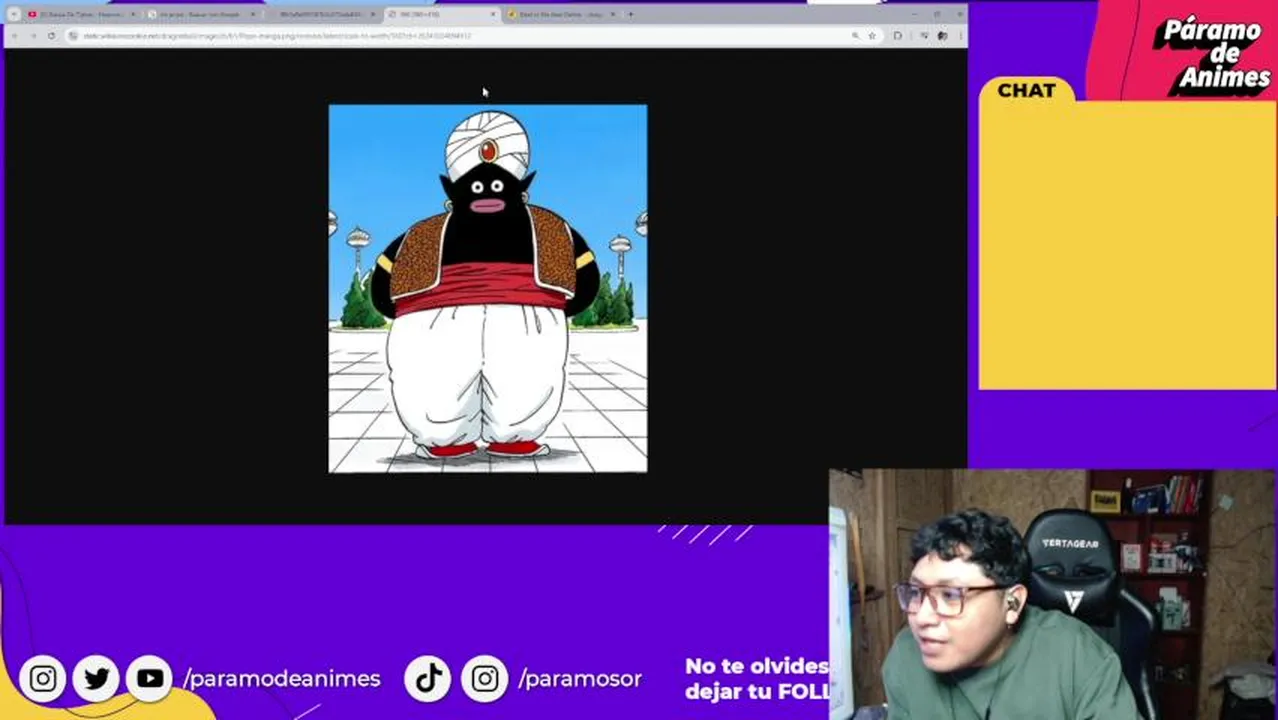The height and width of the screenshot is (720, 1278).
Task: Reload the current page
Action: (51, 36)
